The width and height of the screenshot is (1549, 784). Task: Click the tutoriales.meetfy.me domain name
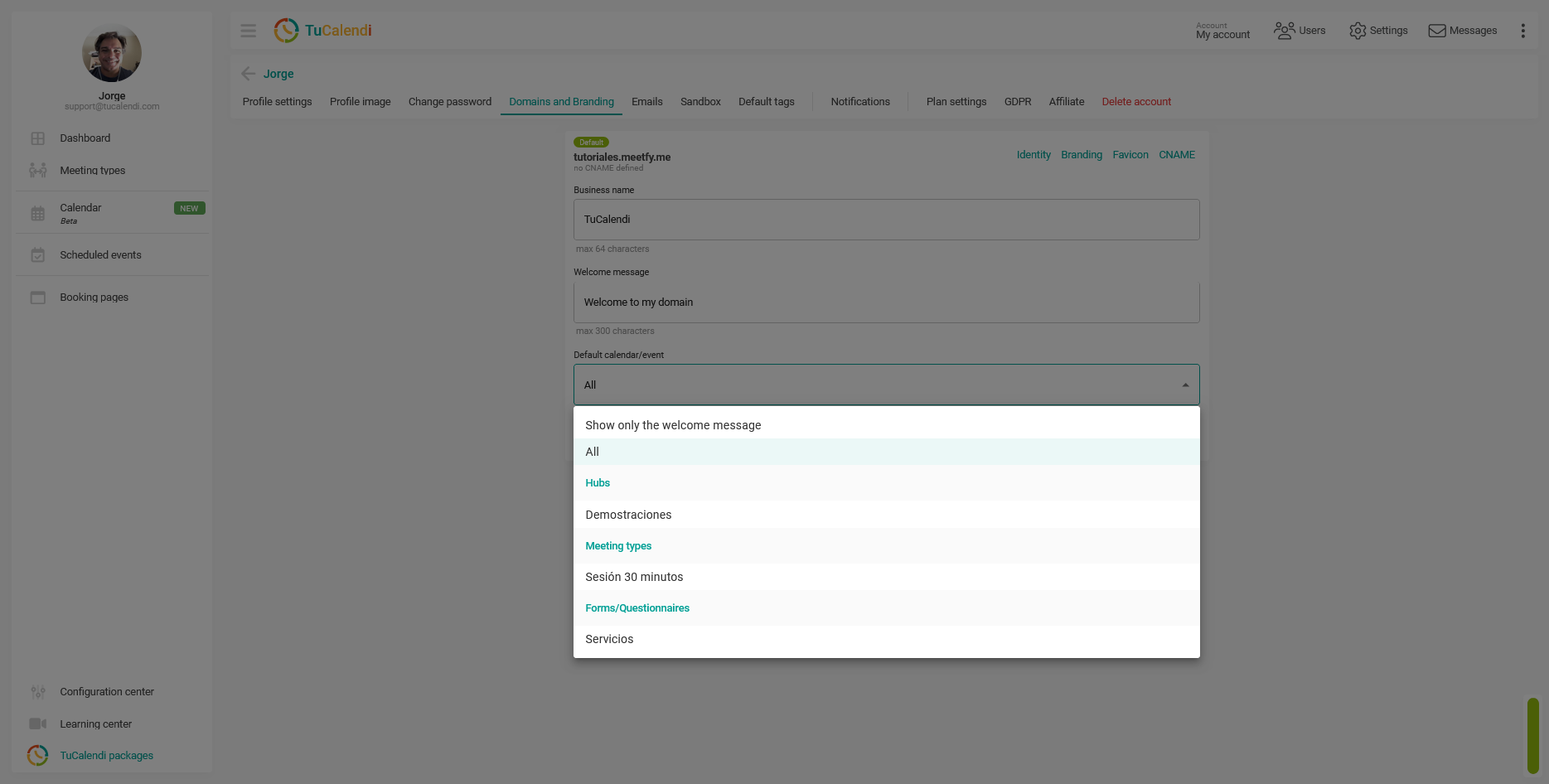(x=622, y=157)
